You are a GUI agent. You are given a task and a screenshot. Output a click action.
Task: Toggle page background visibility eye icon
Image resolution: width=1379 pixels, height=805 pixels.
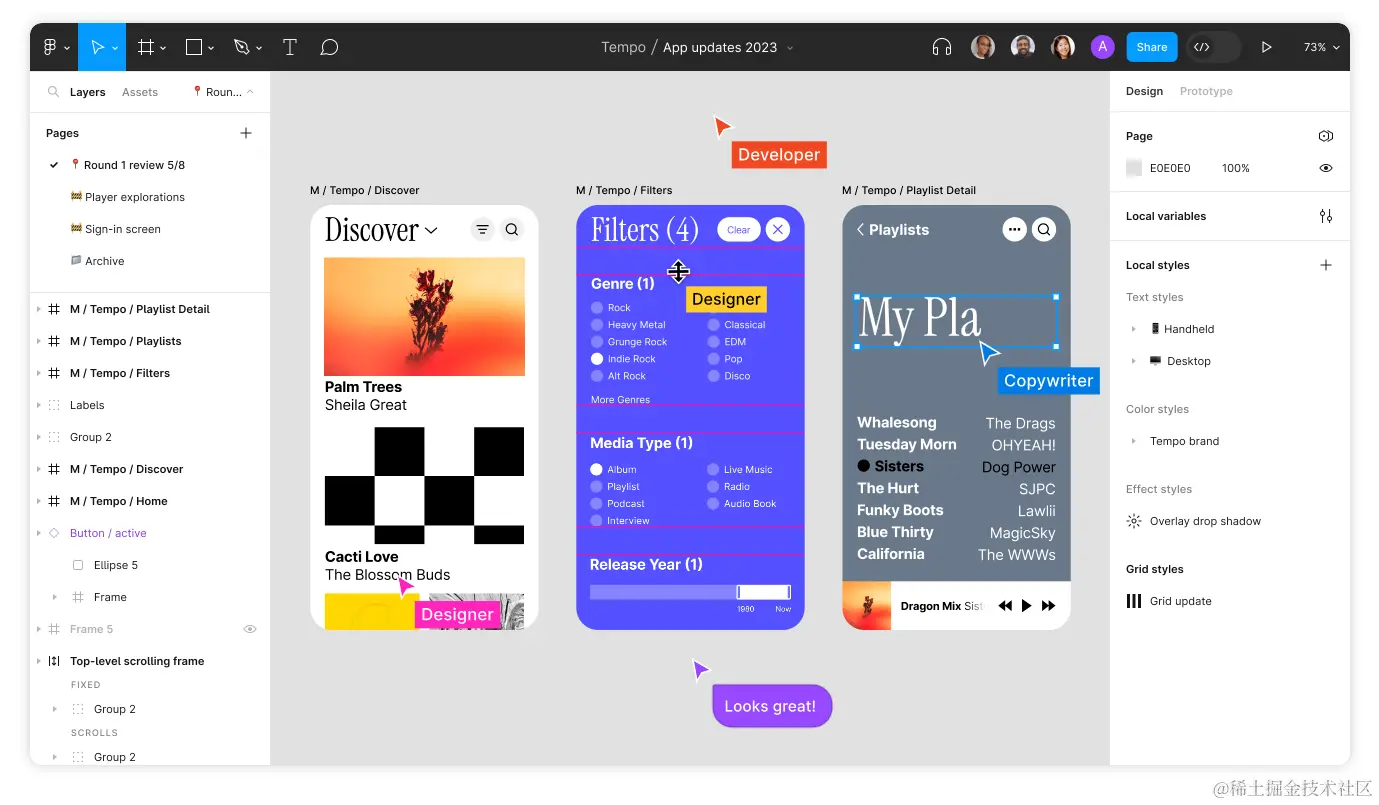coord(1326,168)
